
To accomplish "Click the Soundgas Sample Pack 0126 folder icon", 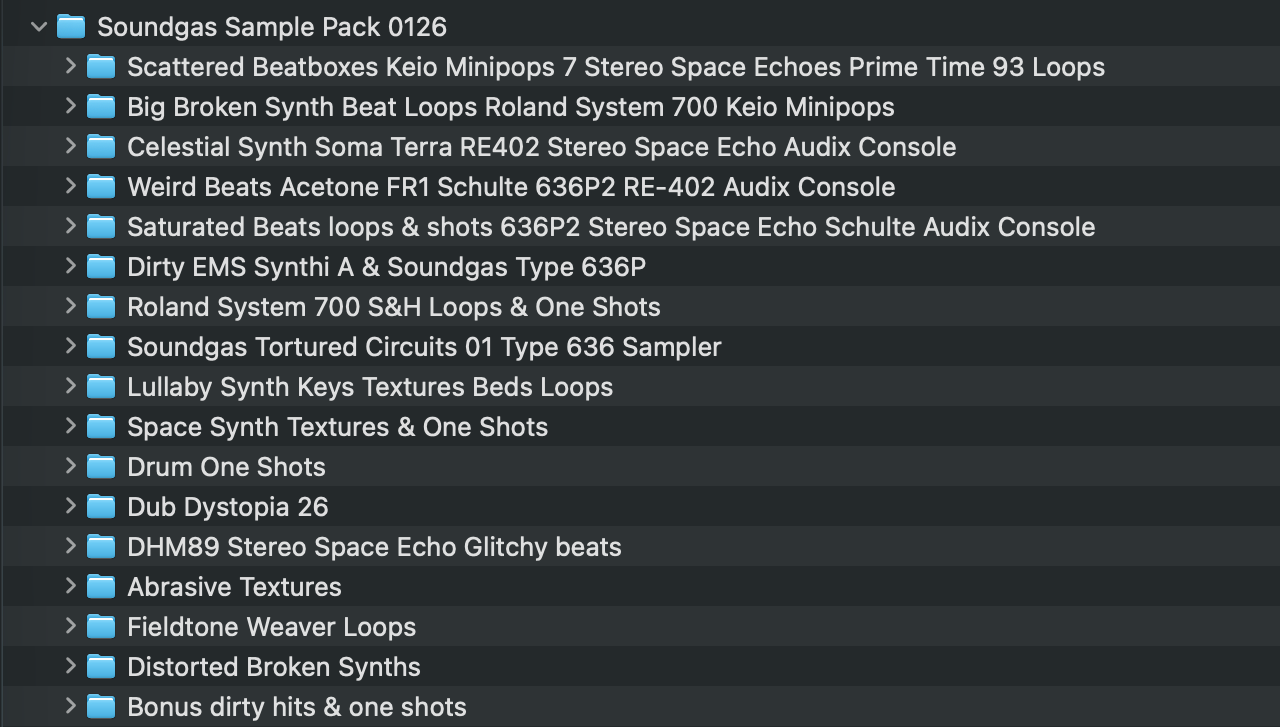I will pyautogui.click(x=70, y=27).
